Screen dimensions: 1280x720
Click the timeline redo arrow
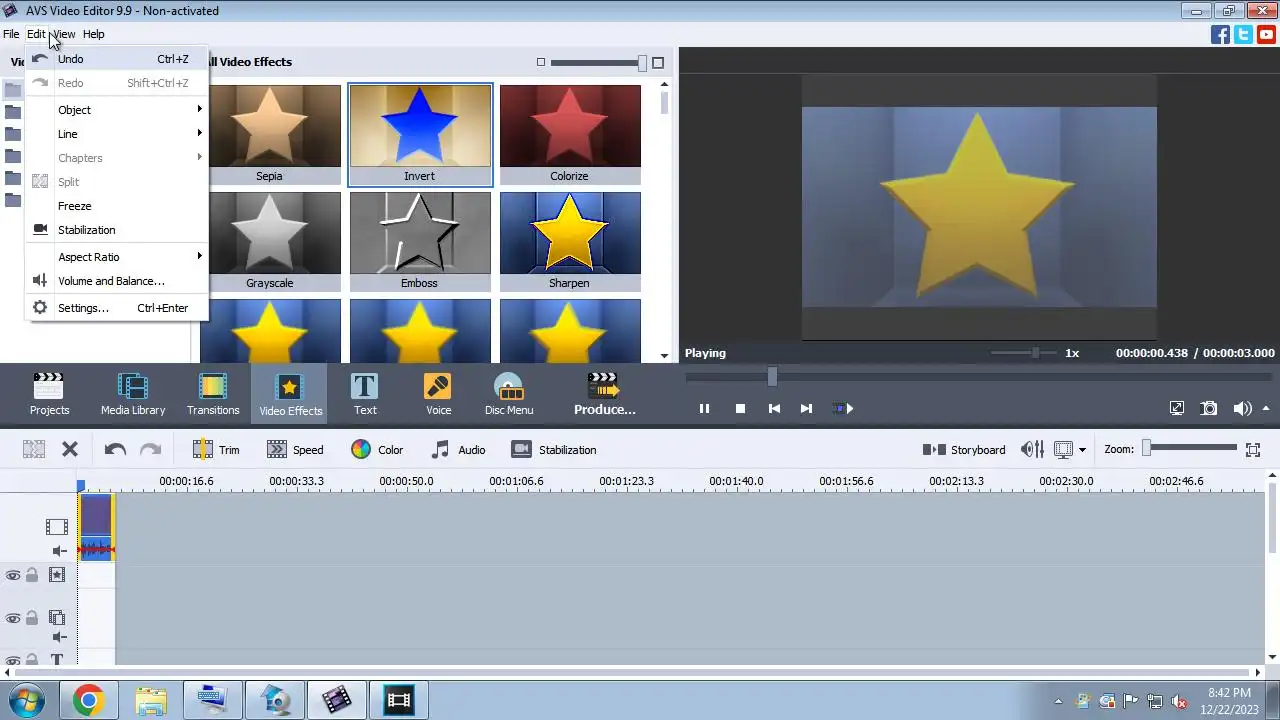(x=150, y=450)
